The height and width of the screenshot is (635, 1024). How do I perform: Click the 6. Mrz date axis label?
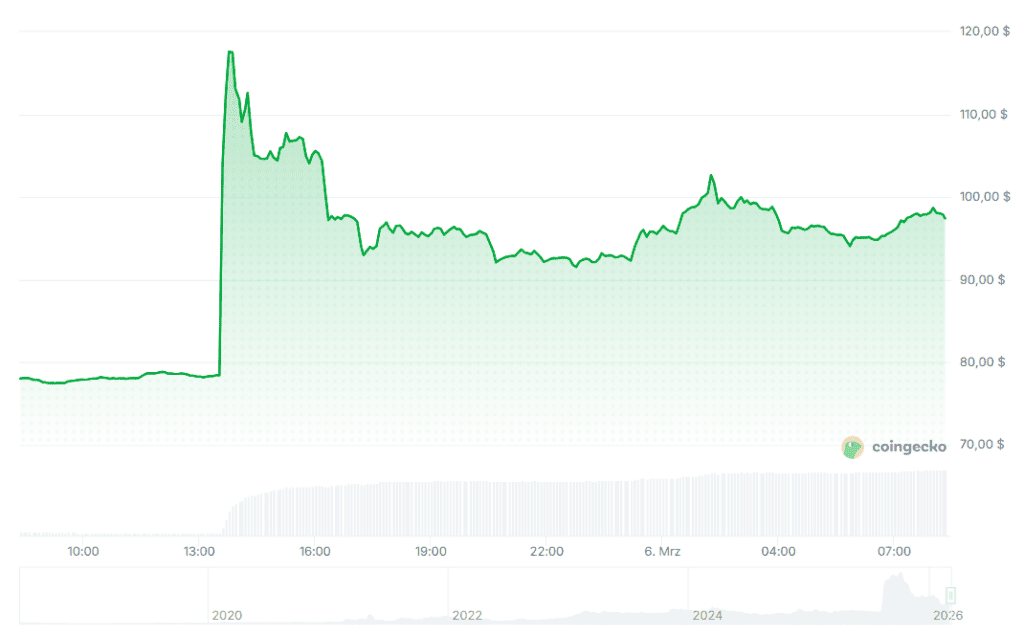[x=662, y=551]
